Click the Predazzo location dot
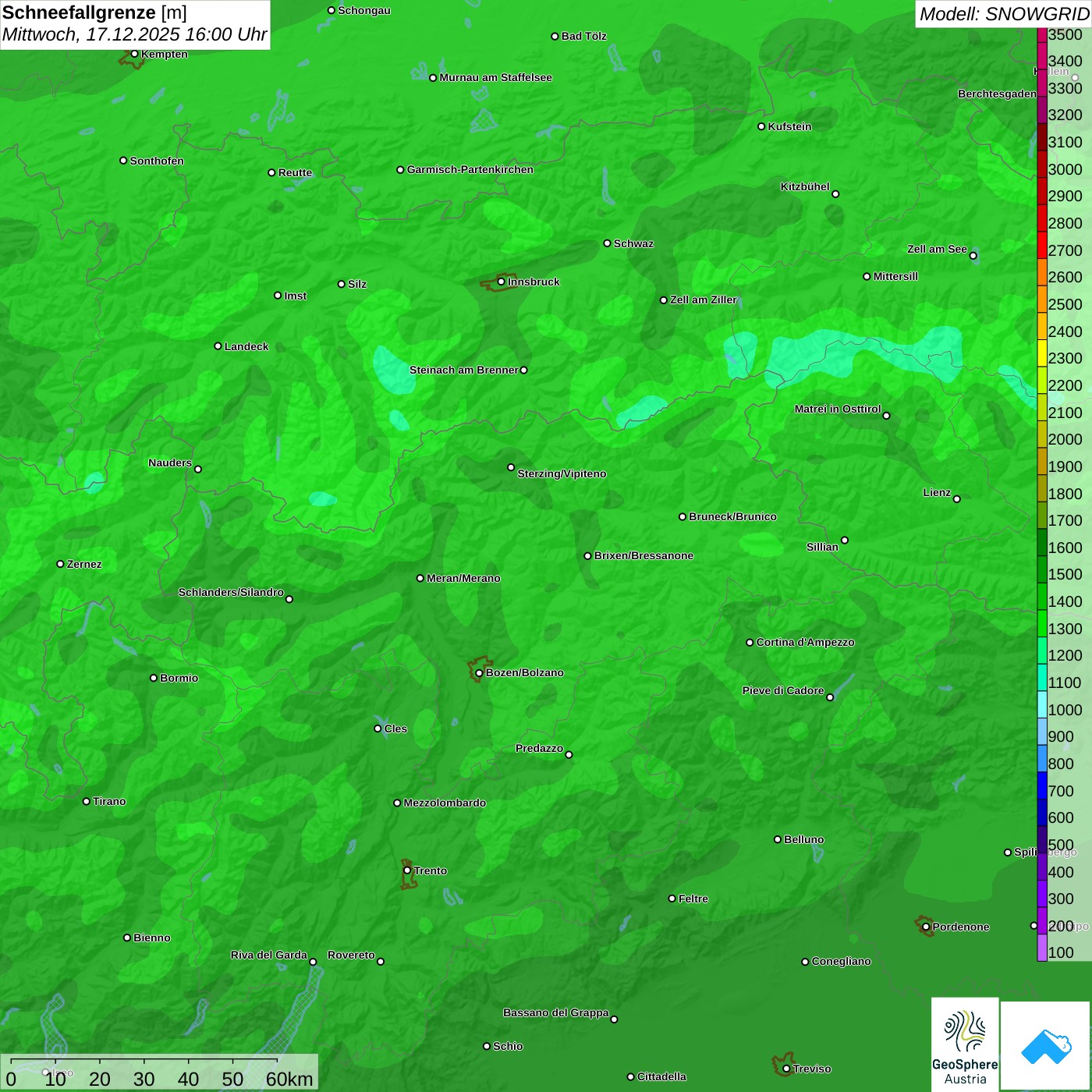The height and width of the screenshot is (1092, 1092). coord(569,754)
